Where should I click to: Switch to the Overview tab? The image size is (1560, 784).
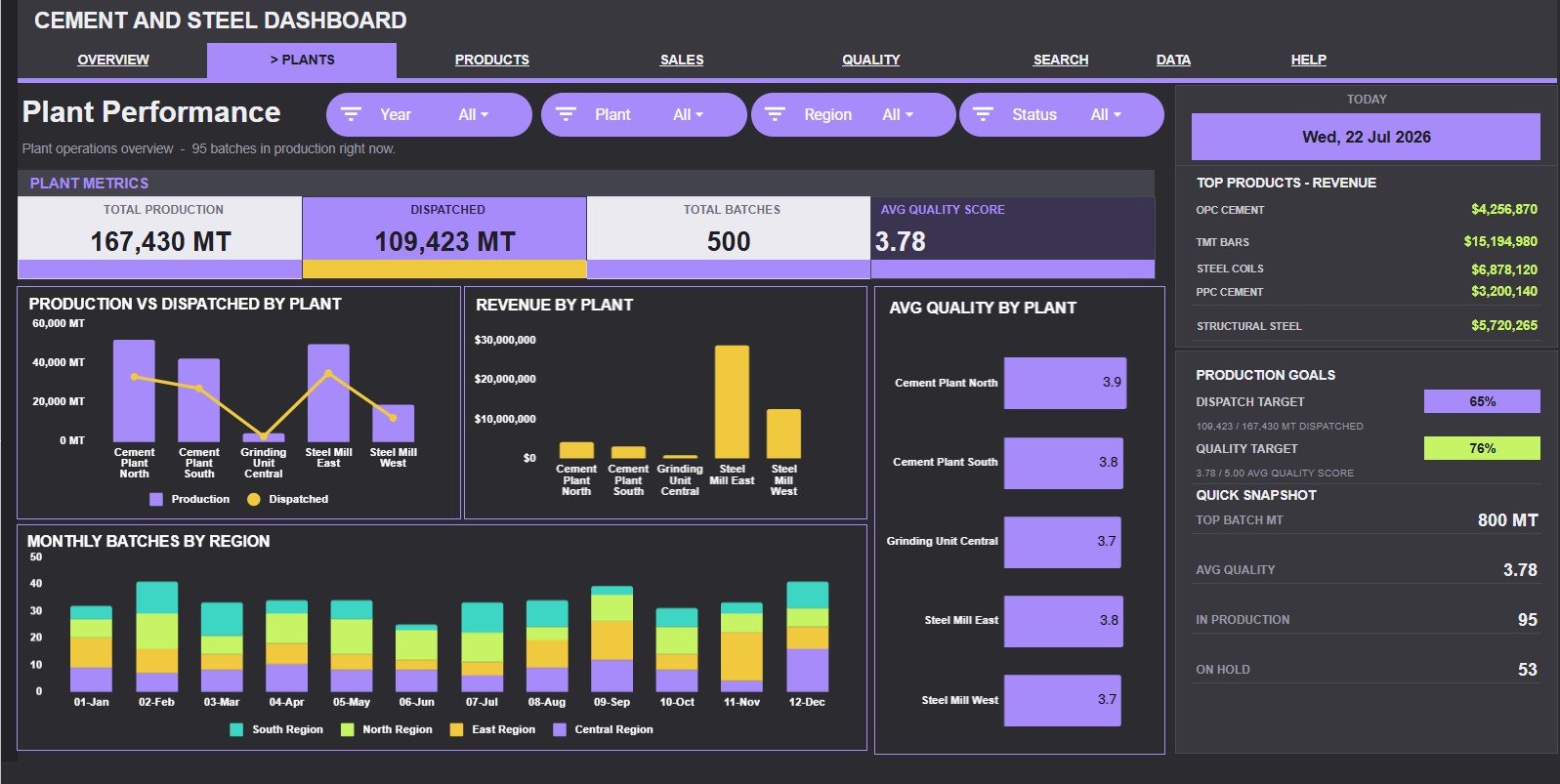(x=113, y=60)
